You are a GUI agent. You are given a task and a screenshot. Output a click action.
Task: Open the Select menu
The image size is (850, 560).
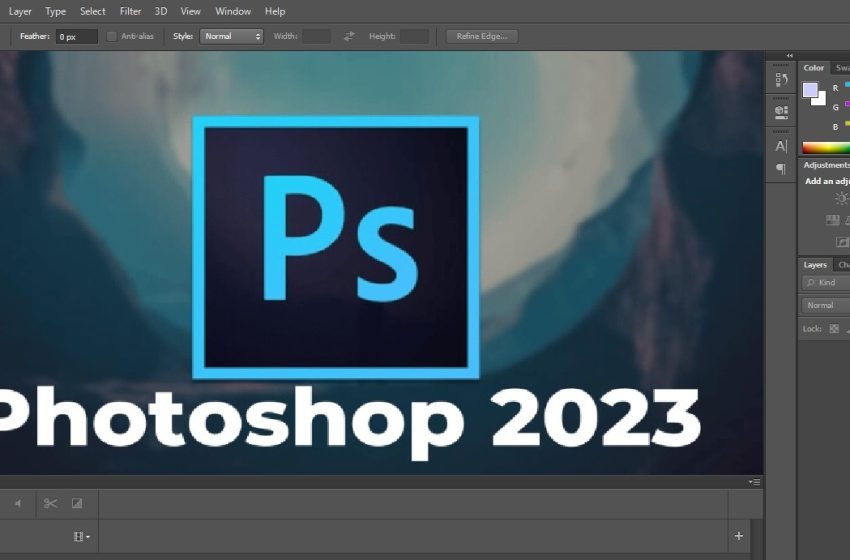tap(93, 11)
